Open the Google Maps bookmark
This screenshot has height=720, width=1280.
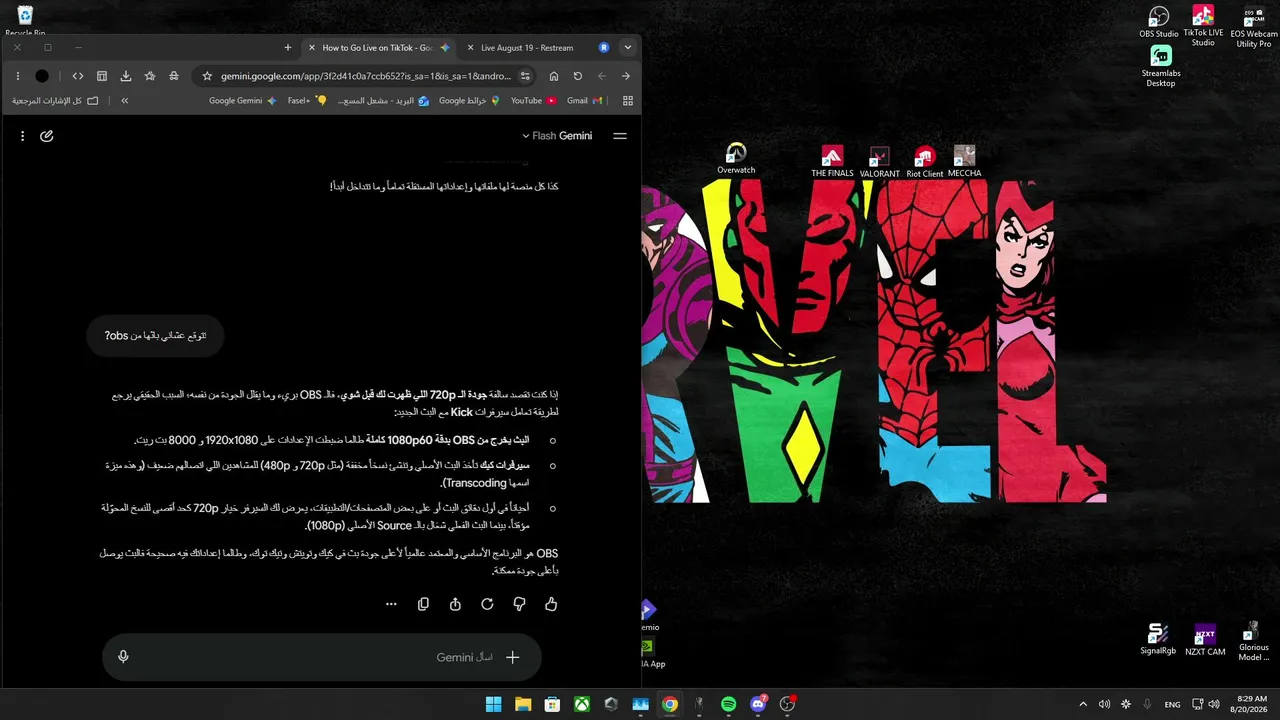pyautogui.click(x=469, y=100)
